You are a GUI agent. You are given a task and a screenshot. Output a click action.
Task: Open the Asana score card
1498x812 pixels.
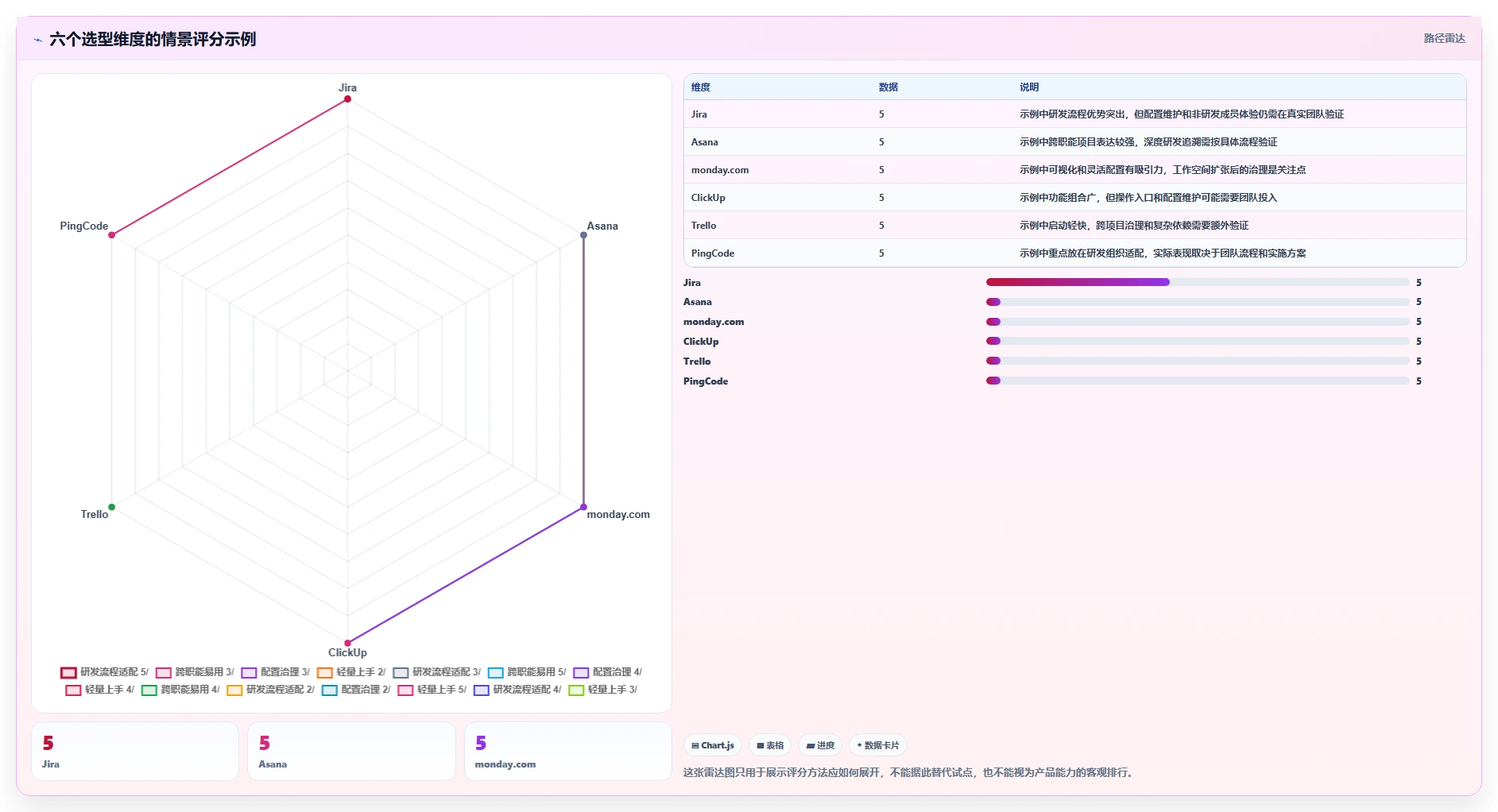(x=351, y=751)
